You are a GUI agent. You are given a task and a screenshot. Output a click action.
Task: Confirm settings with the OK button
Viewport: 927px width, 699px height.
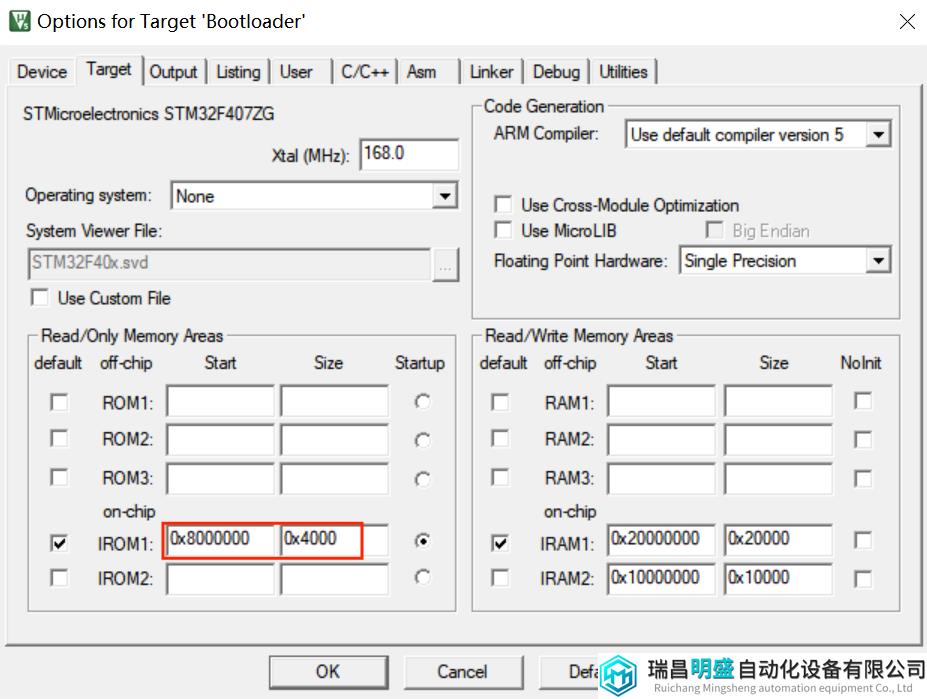click(x=329, y=672)
